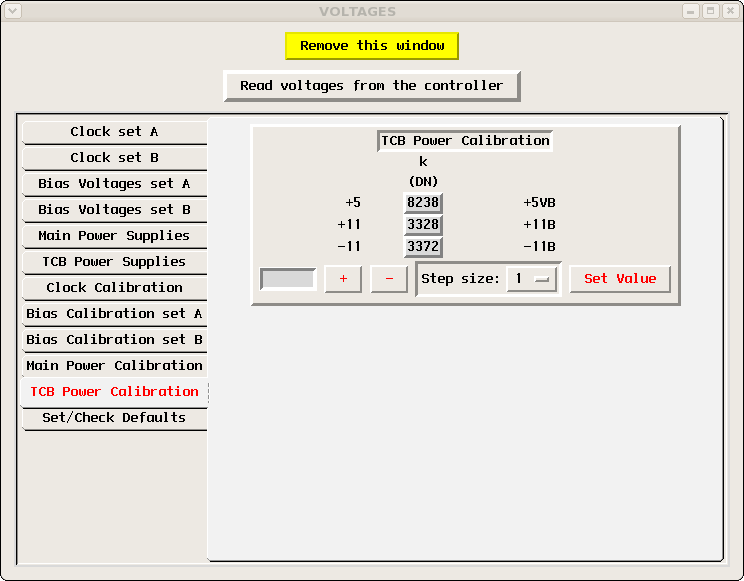Click Read voltages from the controller
Viewport: 744px width, 581px height.
[372, 86]
